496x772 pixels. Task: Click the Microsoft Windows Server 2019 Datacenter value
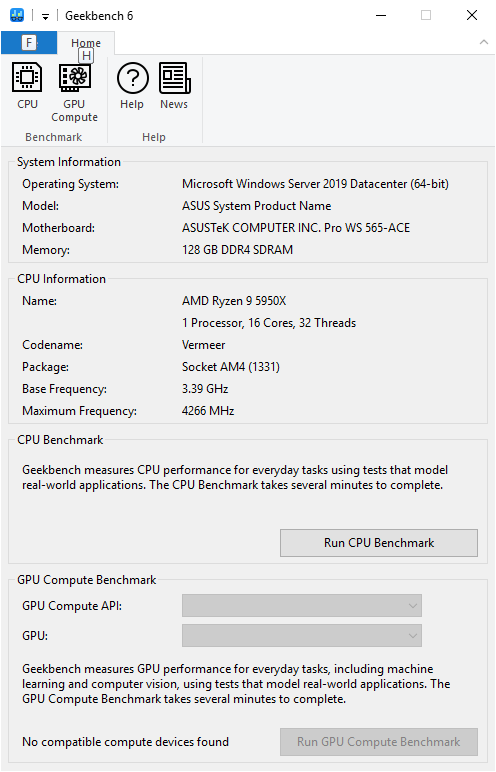click(x=315, y=184)
